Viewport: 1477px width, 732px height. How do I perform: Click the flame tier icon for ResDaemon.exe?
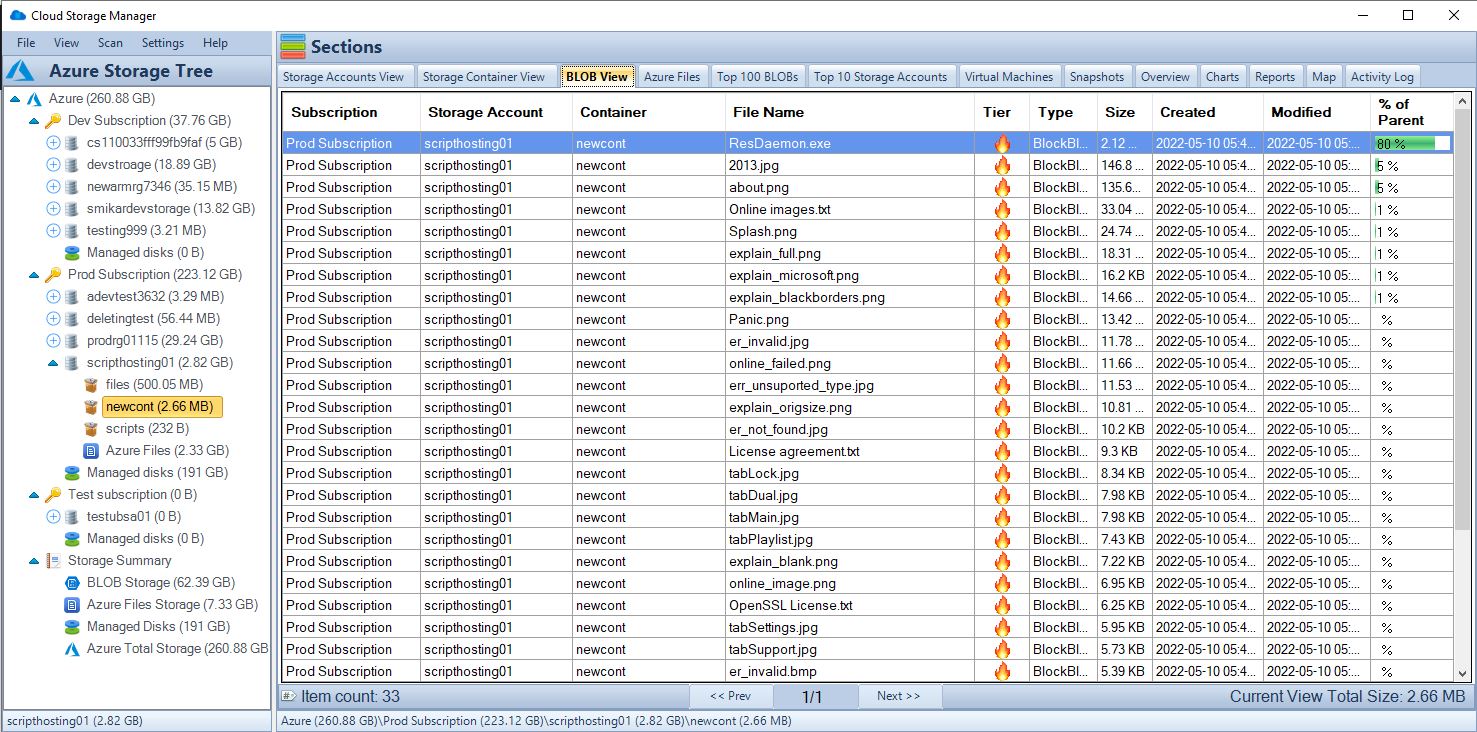click(1002, 143)
